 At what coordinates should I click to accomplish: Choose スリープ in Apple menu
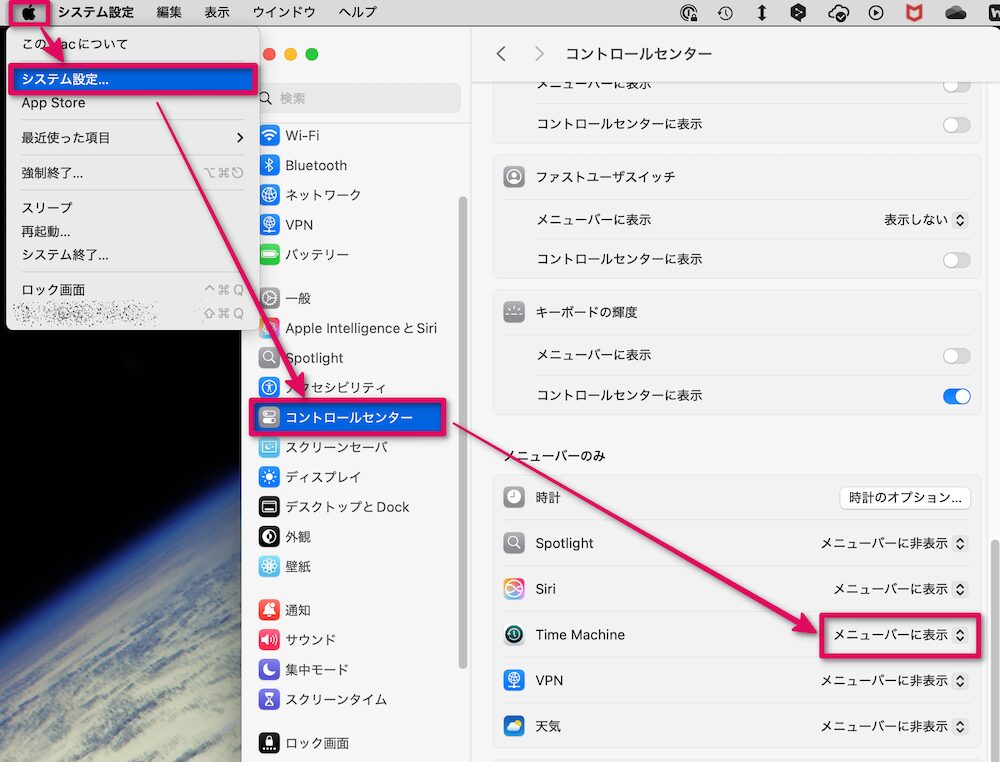132,208
